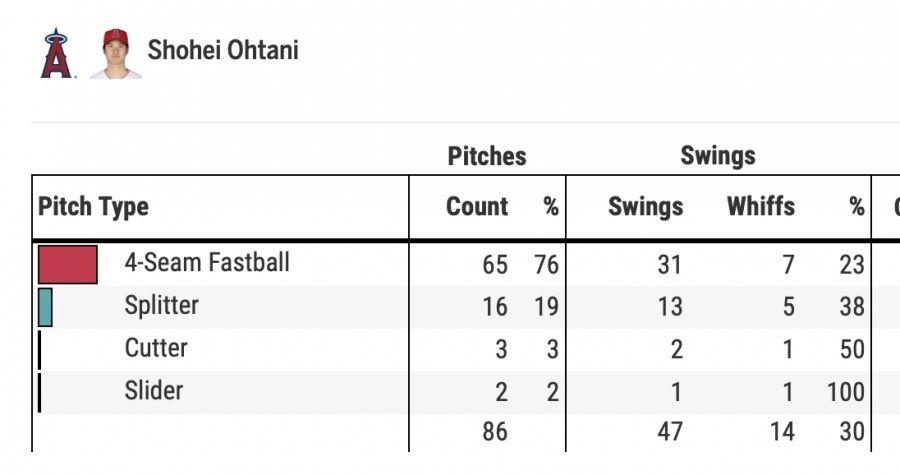Select the Slider pitch row label
The image size is (900, 475).
(x=154, y=390)
